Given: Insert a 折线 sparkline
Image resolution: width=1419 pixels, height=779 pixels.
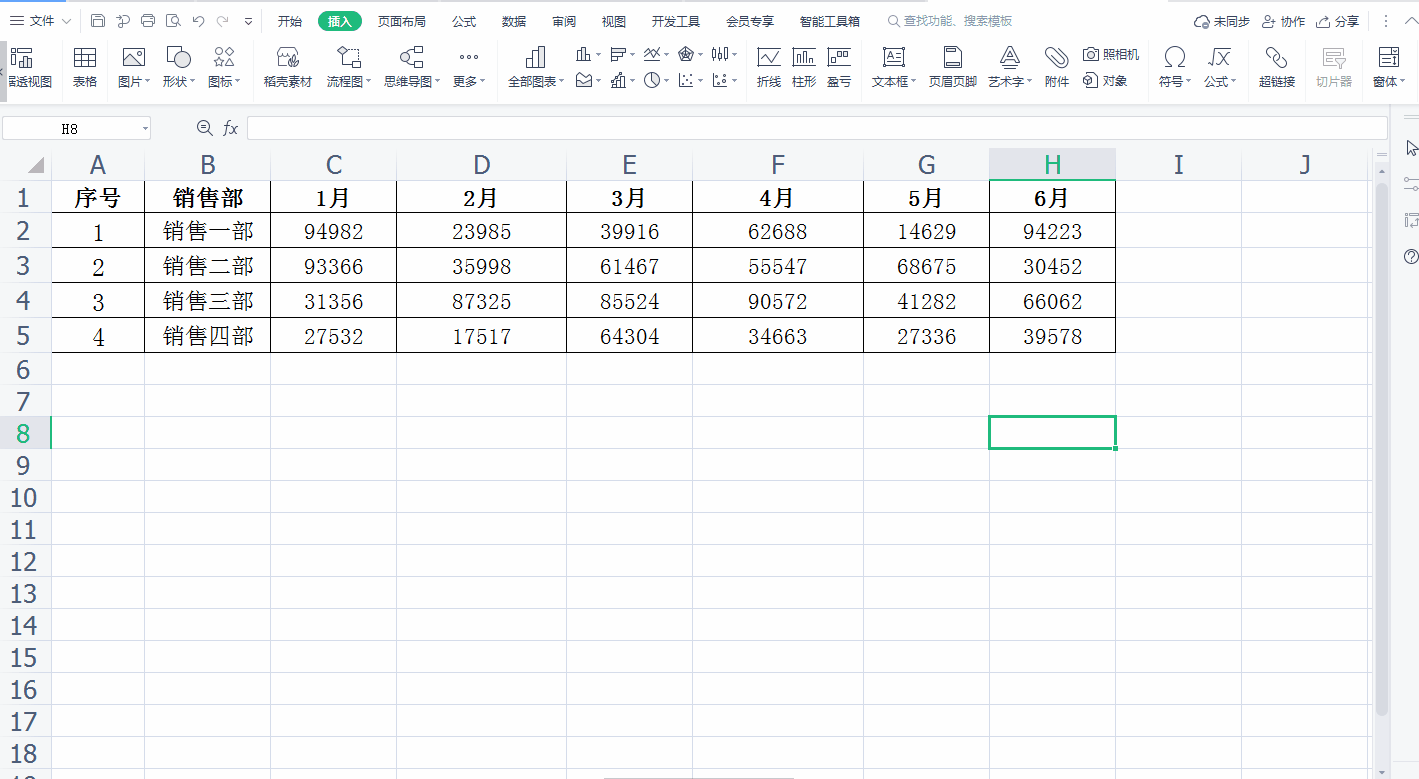Looking at the screenshot, I should [769, 68].
